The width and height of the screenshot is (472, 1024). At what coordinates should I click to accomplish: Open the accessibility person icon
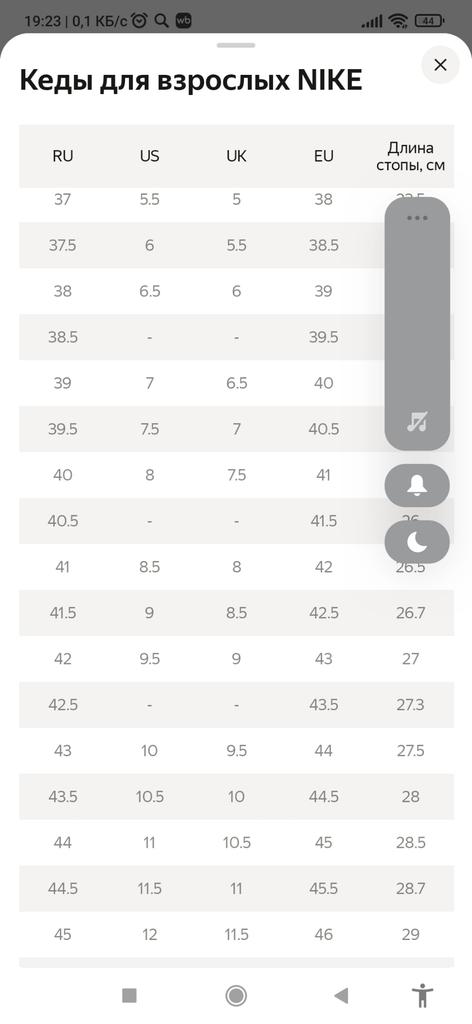tap(422, 995)
